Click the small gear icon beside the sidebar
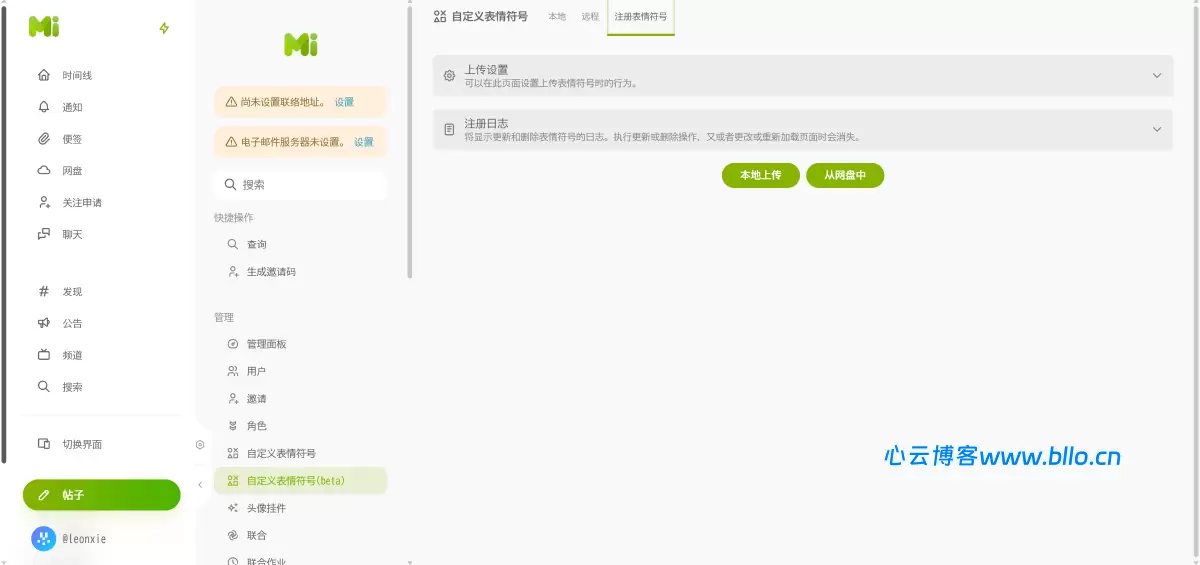The image size is (1200, 565). tap(200, 444)
